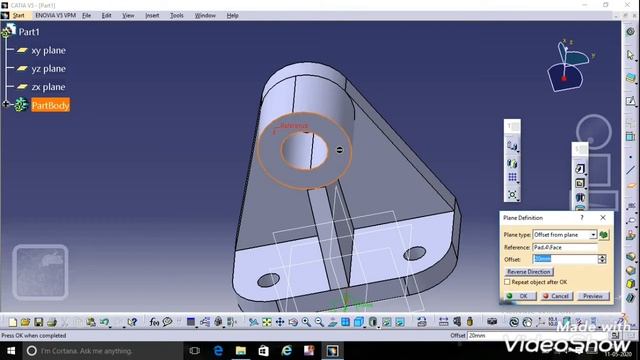Click the Shading view mode icon
The image size is (640, 360).
[373, 322]
